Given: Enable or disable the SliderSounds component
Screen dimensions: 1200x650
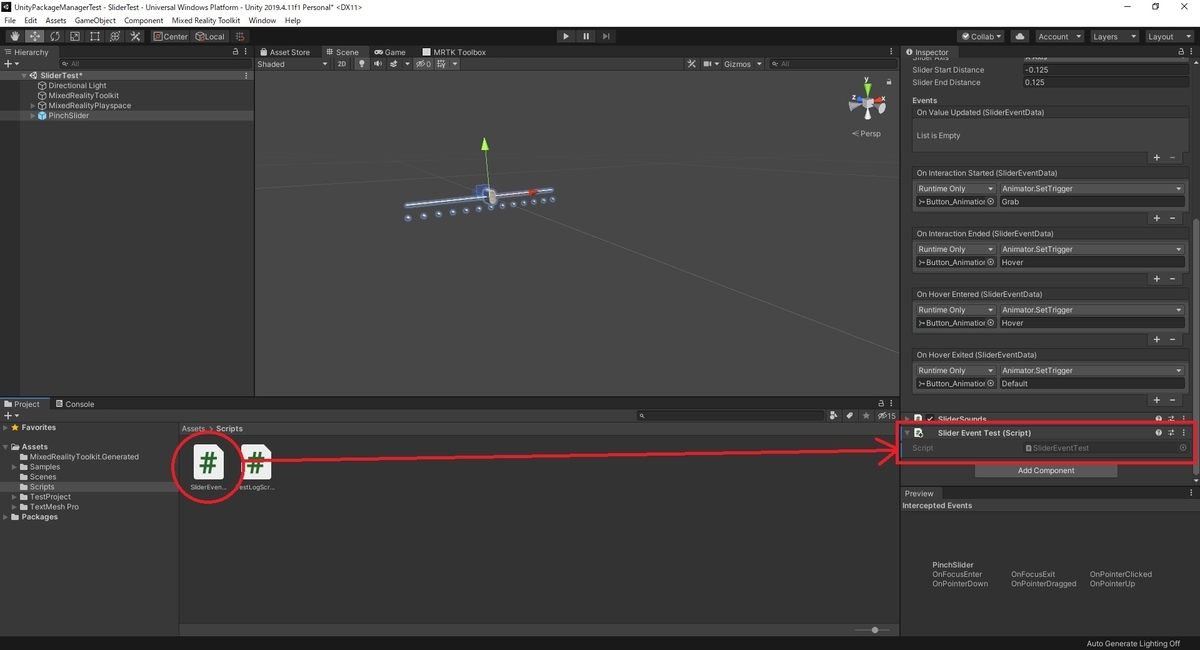Looking at the screenshot, I should (930, 419).
